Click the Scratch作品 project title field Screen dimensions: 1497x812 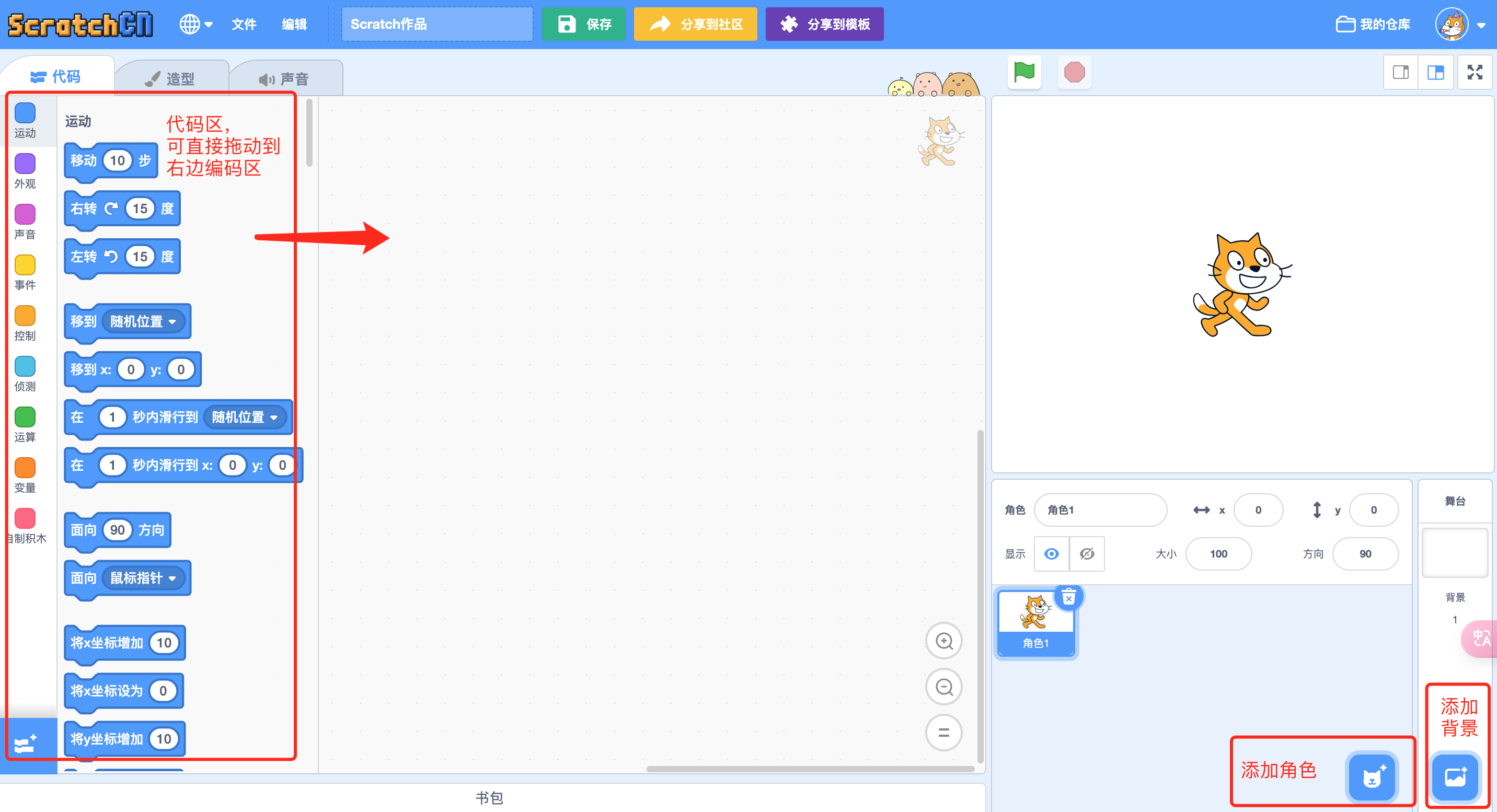(x=436, y=25)
